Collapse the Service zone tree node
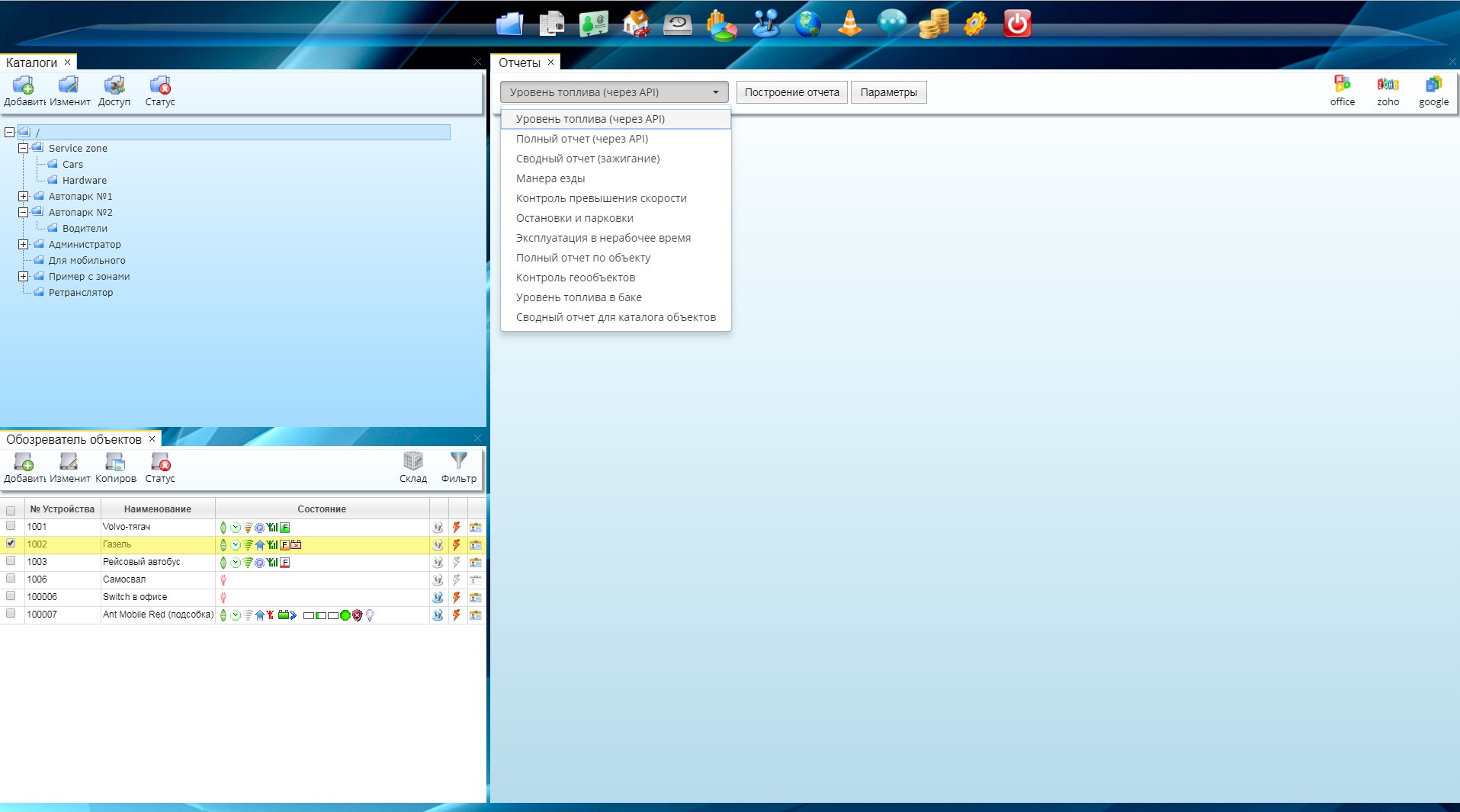The height and width of the screenshot is (812, 1460). pyautogui.click(x=24, y=149)
